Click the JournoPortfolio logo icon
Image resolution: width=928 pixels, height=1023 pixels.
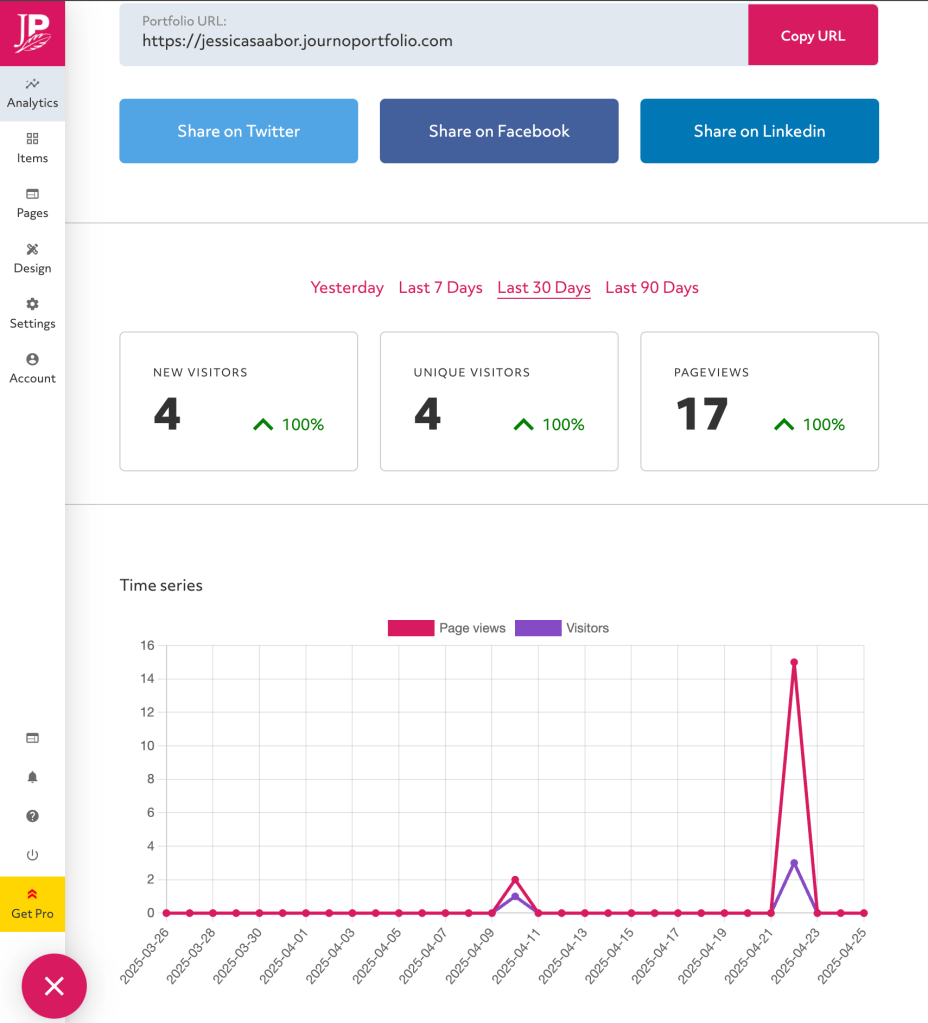coord(32,32)
